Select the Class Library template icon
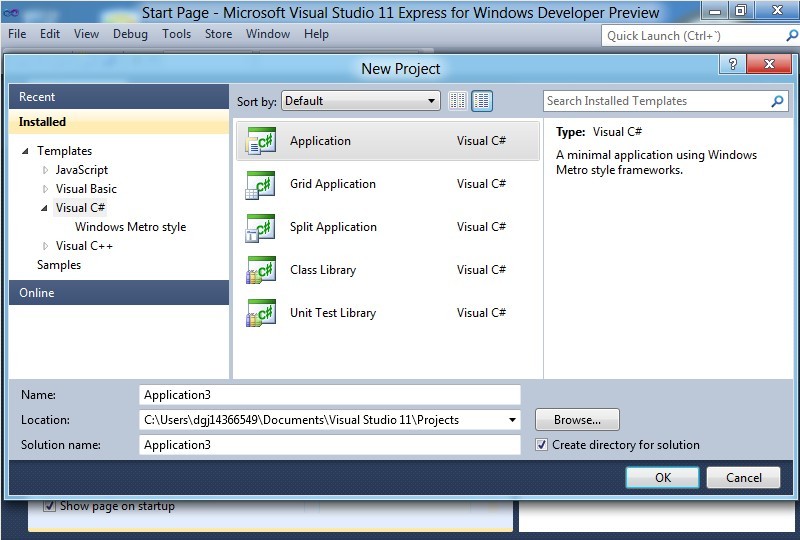This screenshot has height=540, width=800. [261, 270]
